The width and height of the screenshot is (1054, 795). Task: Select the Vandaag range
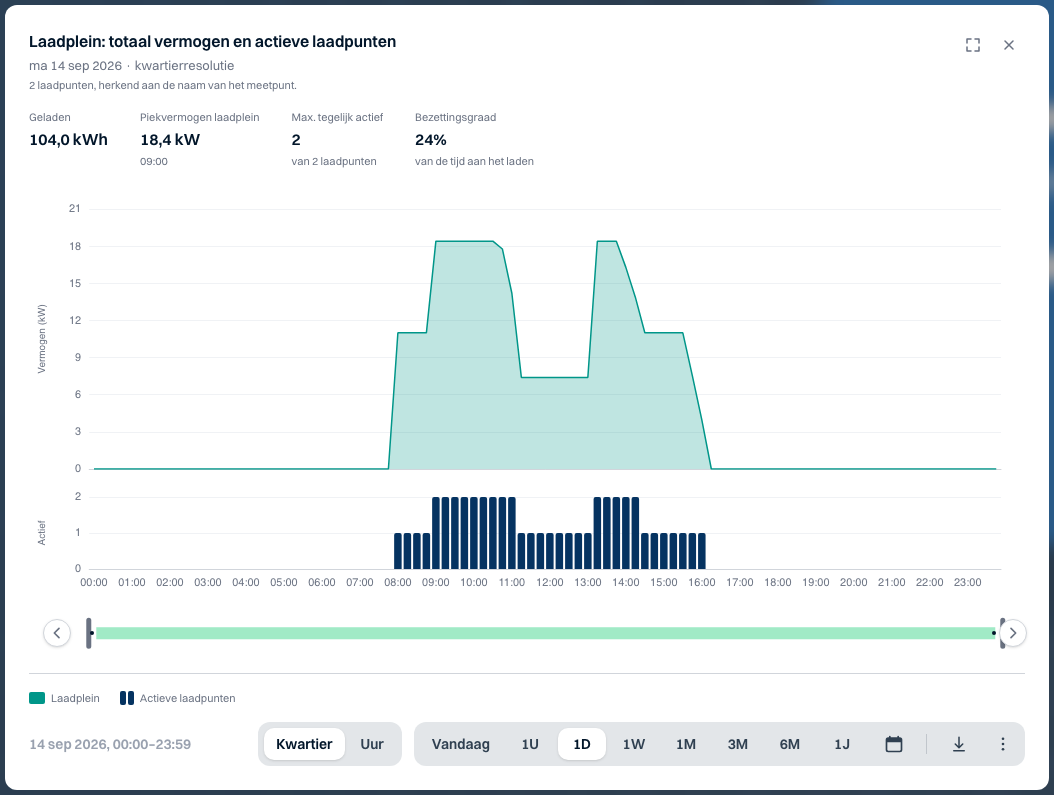(x=460, y=744)
